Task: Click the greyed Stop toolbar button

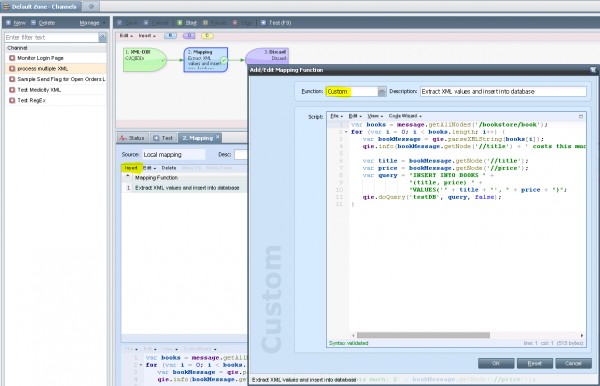Action: (x=242, y=23)
